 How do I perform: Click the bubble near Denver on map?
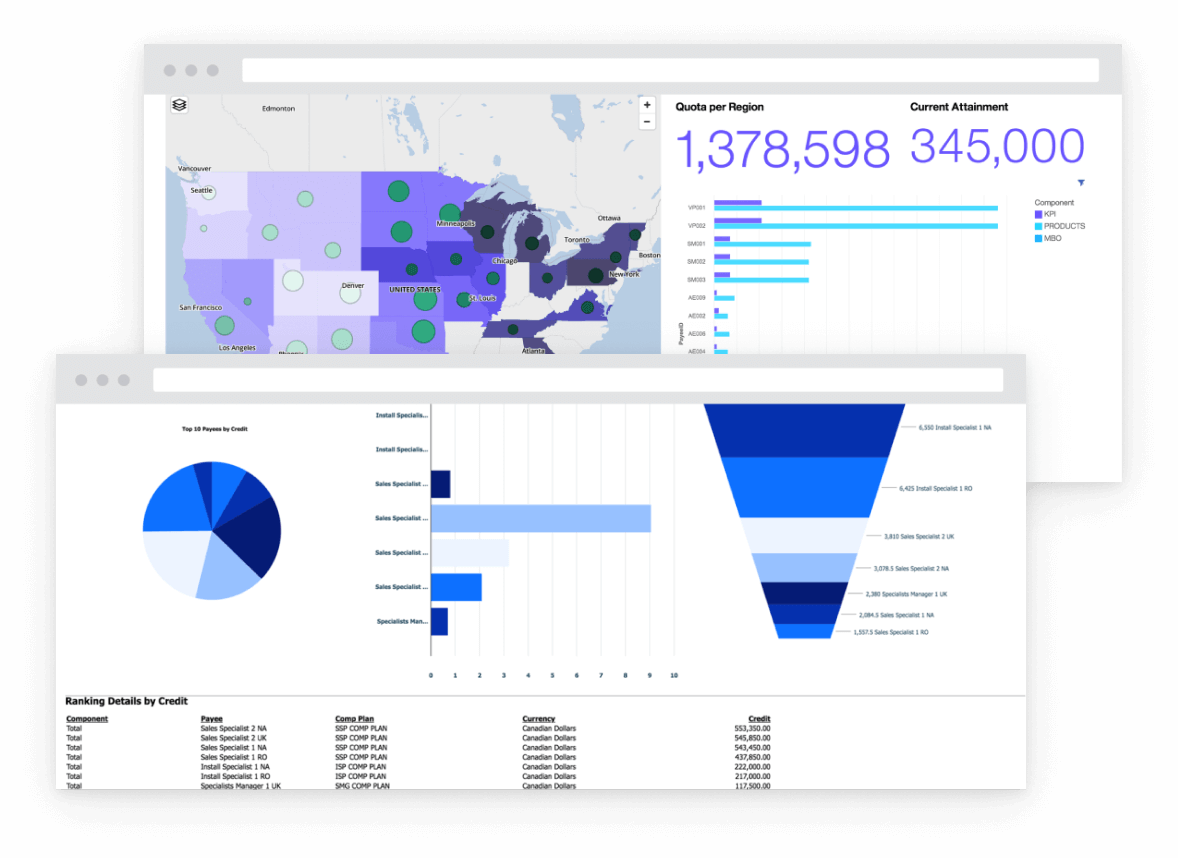pyautogui.click(x=292, y=280)
